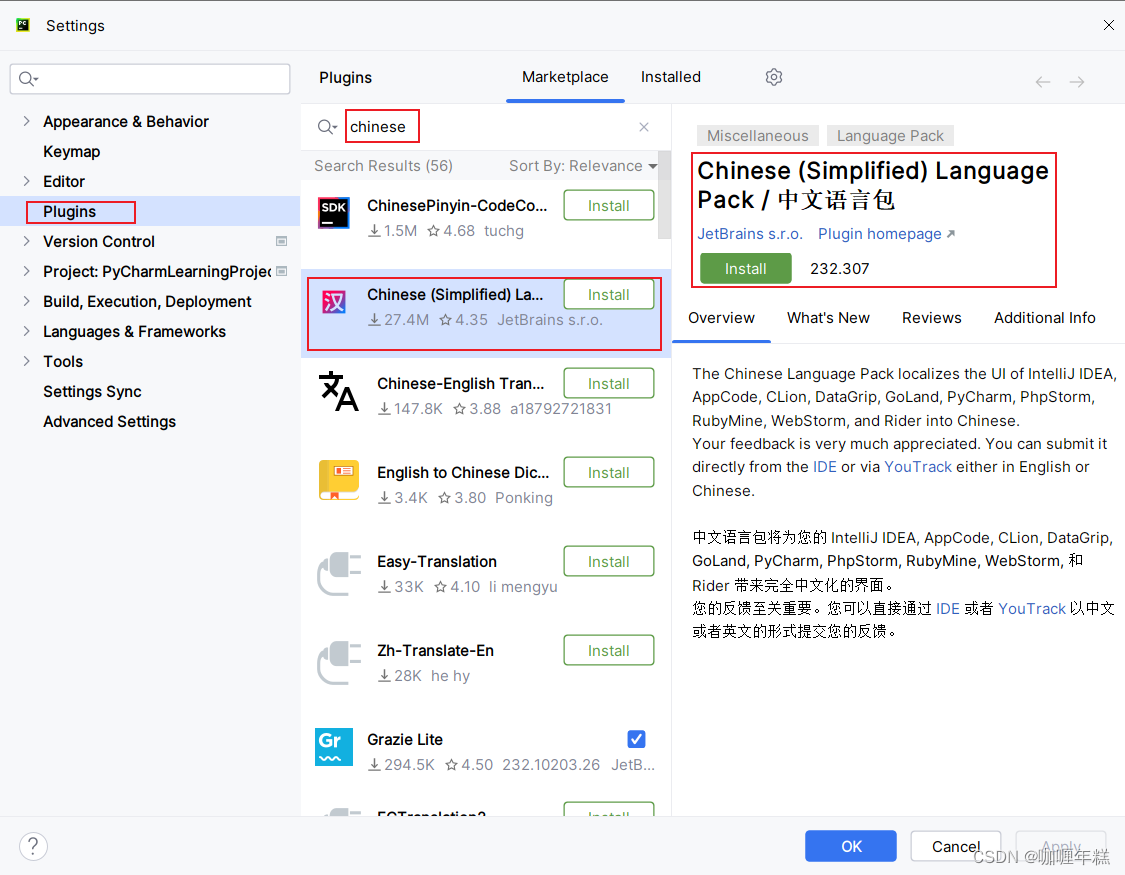Expand the Version Control section
The image size is (1125, 875).
pos(27,241)
